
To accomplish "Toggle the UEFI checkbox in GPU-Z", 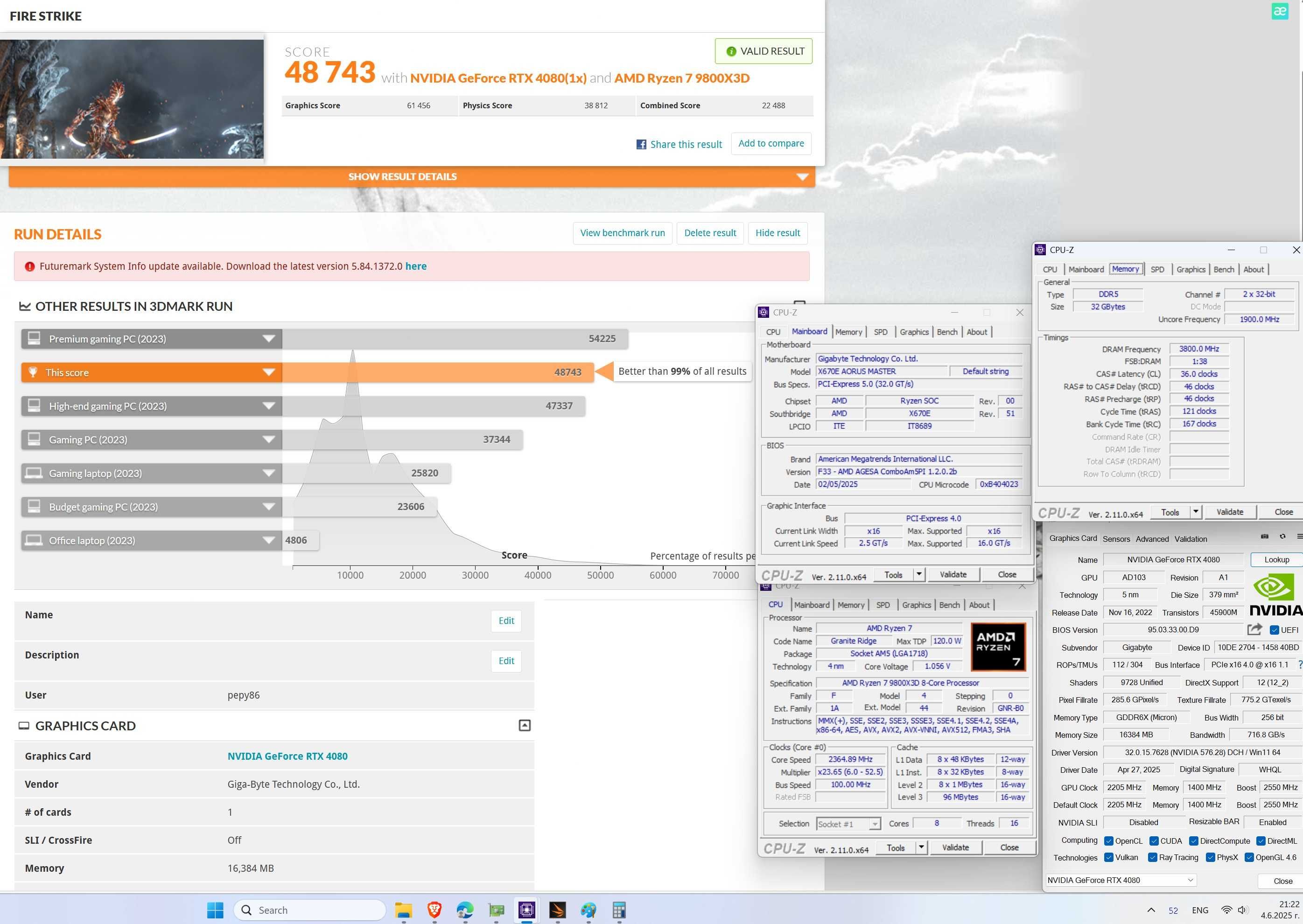I will [1275, 630].
